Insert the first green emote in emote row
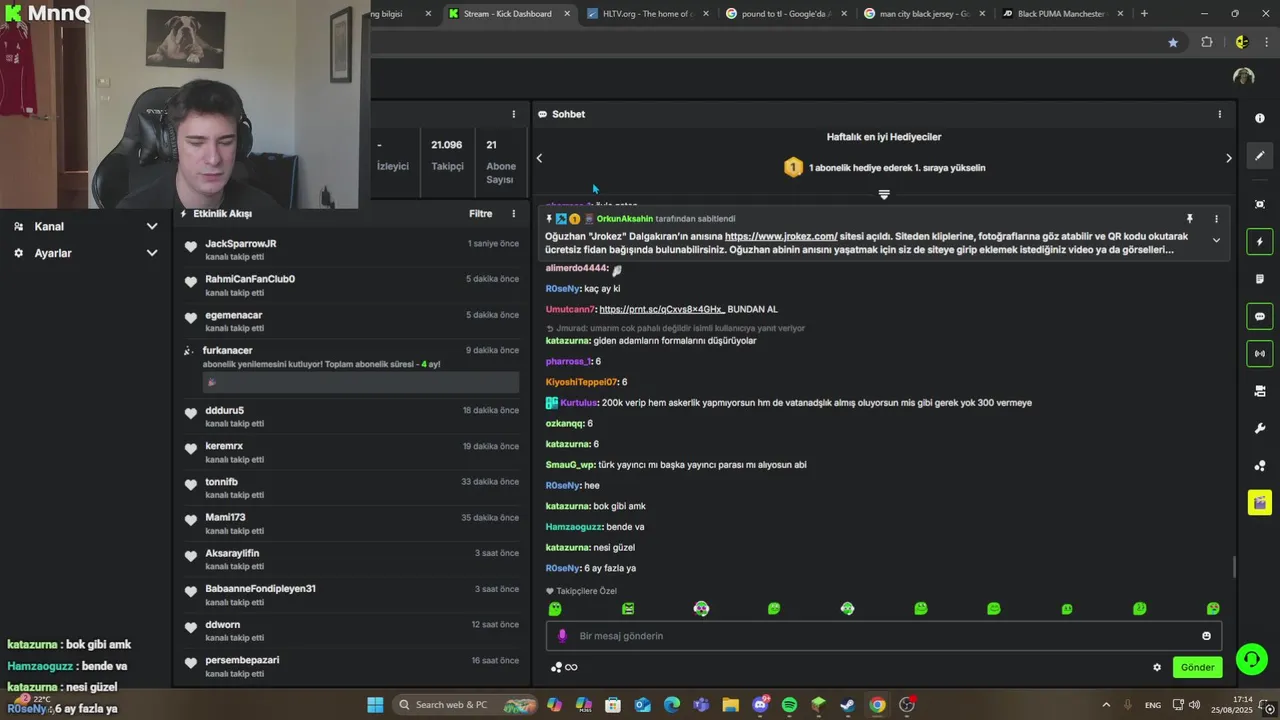This screenshot has width=1280, height=720. coord(555,608)
